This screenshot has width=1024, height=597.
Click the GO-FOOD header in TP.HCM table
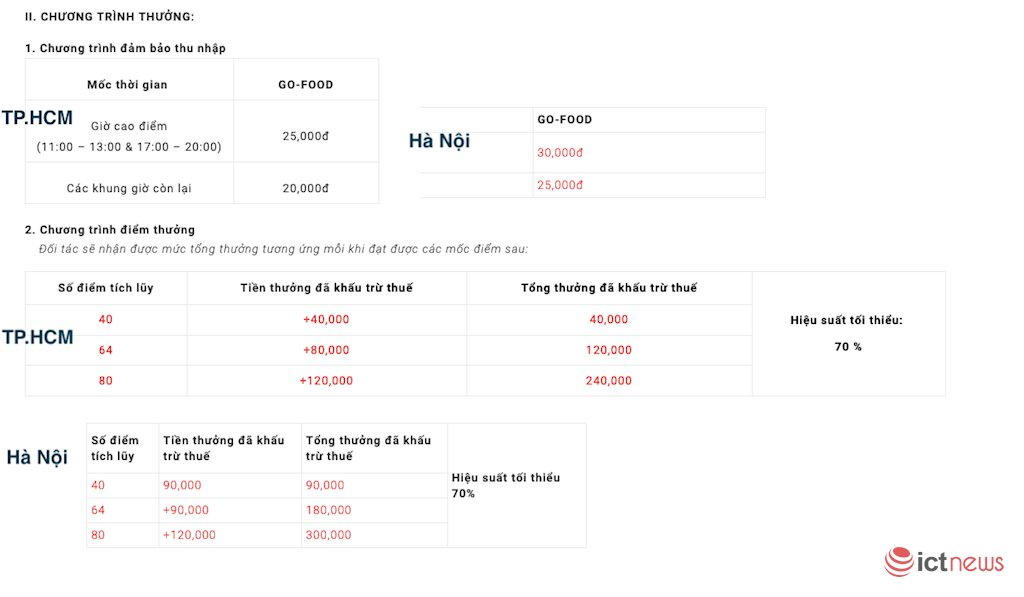tap(305, 84)
